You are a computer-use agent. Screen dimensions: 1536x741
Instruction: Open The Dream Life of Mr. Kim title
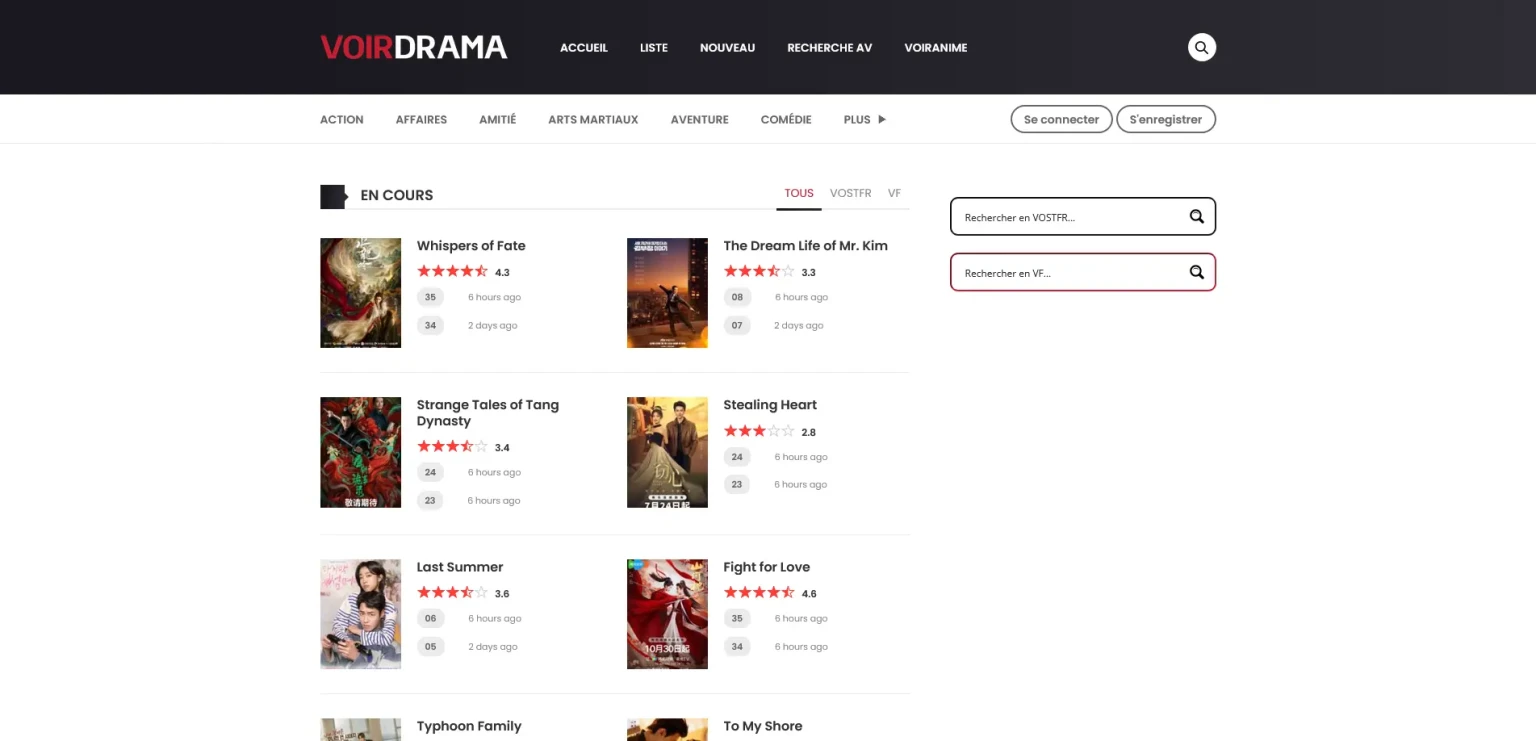click(805, 245)
